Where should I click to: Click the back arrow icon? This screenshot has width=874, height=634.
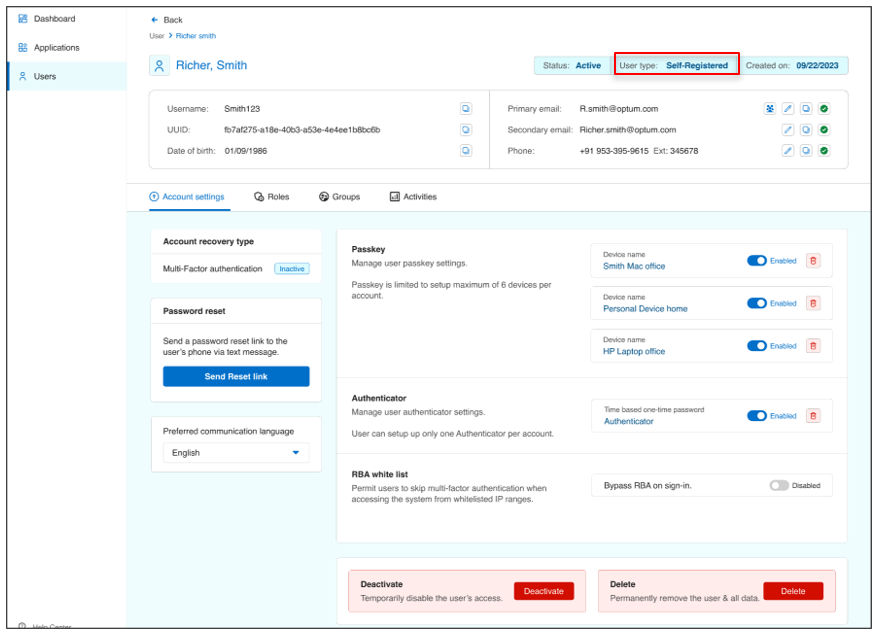click(154, 20)
